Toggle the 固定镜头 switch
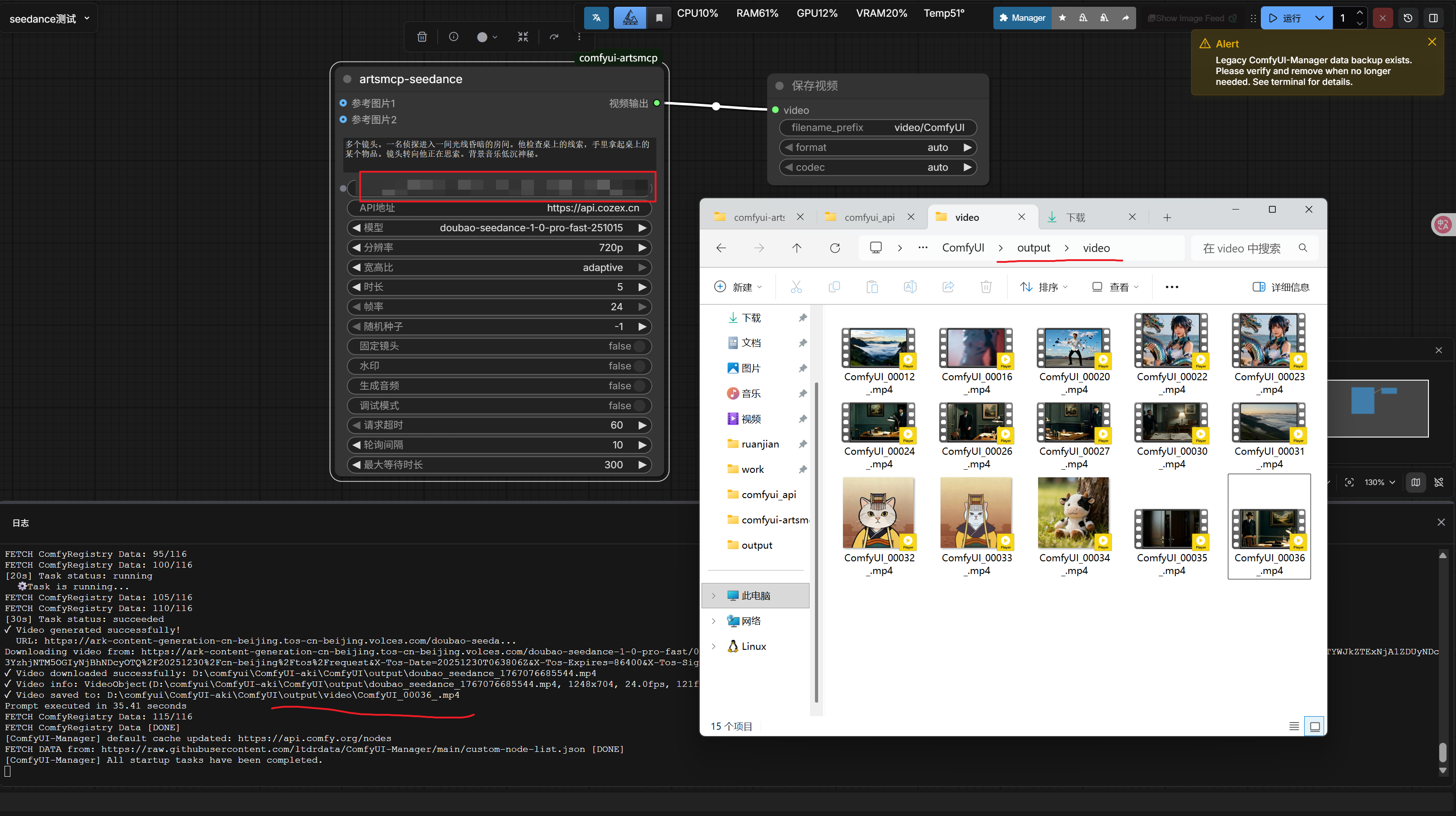 [x=640, y=346]
